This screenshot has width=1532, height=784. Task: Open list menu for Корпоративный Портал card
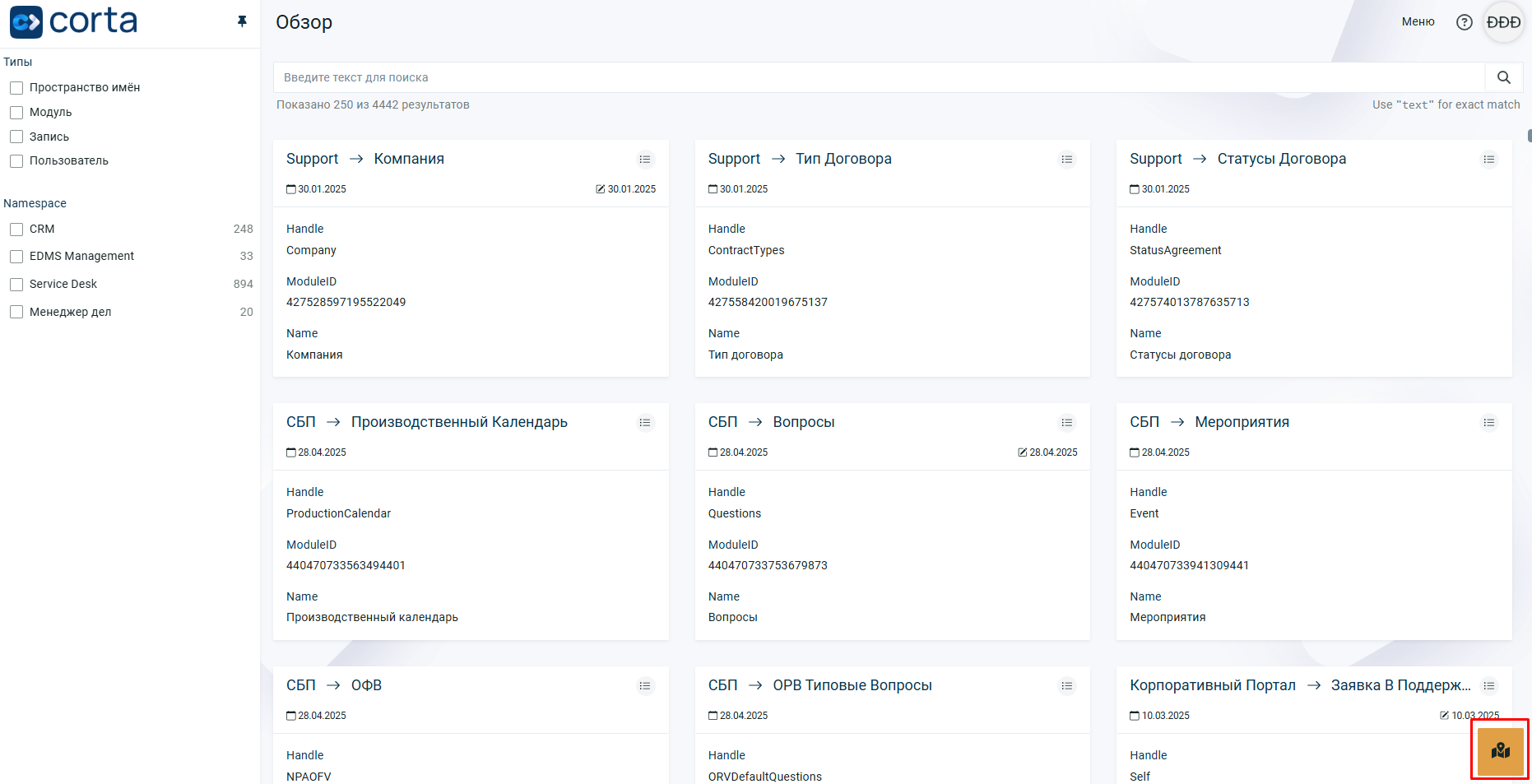pos(1489,686)
